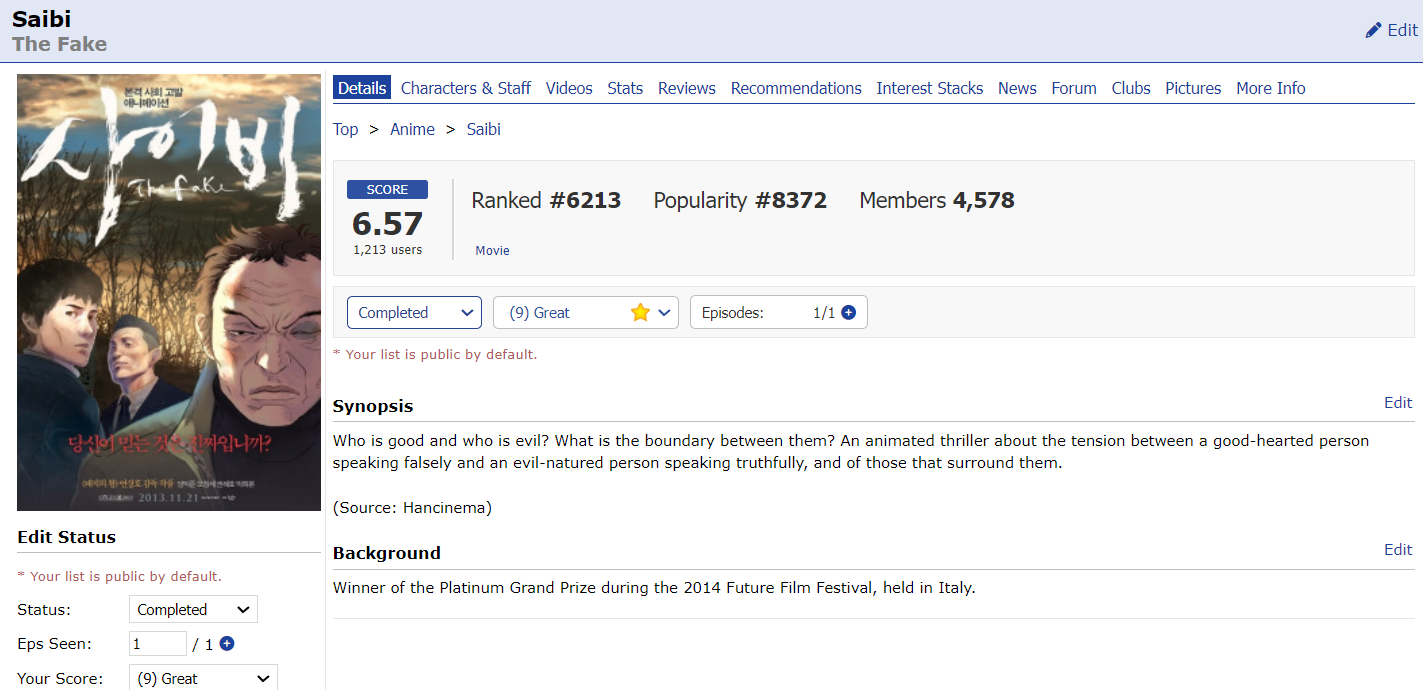Open the Clubs tab

tap(1131, 88)
